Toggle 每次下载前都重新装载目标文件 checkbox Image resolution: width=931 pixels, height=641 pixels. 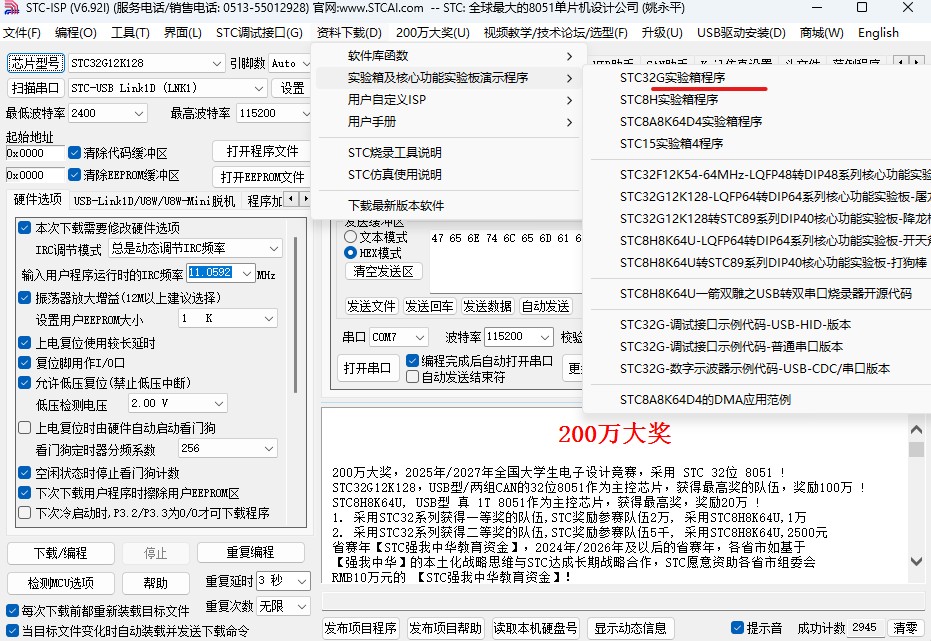pos(12,610)
